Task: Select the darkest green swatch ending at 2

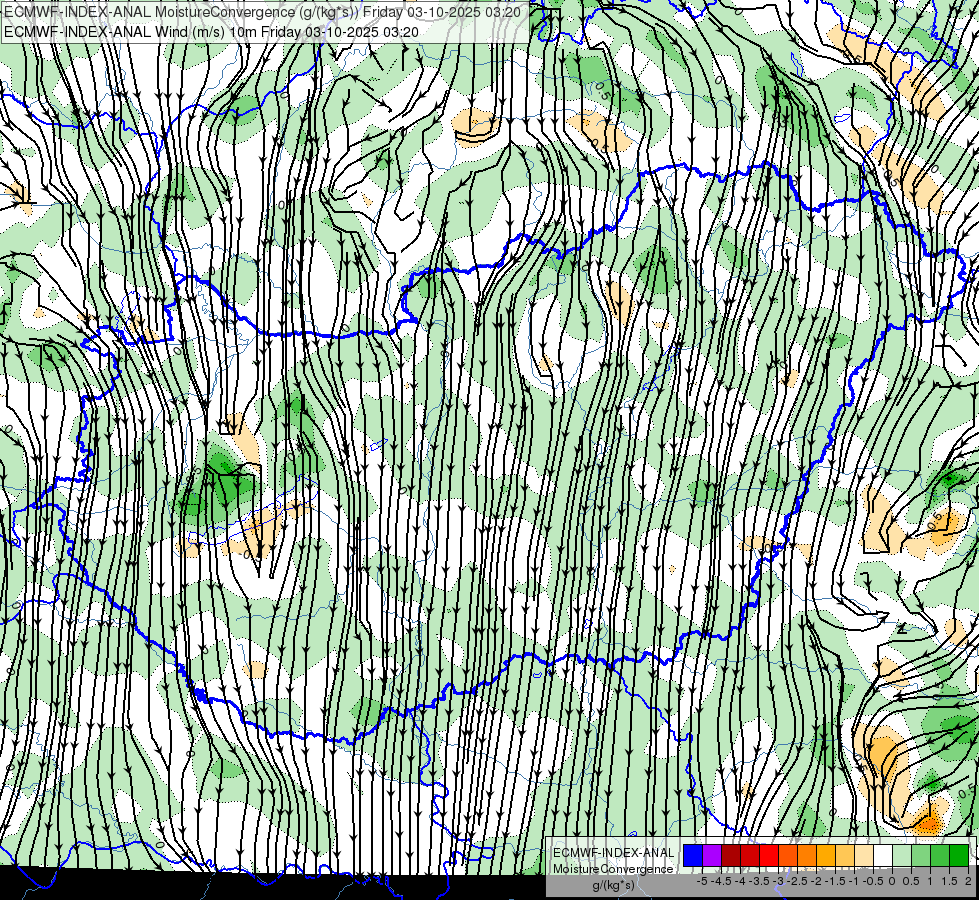Action: point(959,855)
